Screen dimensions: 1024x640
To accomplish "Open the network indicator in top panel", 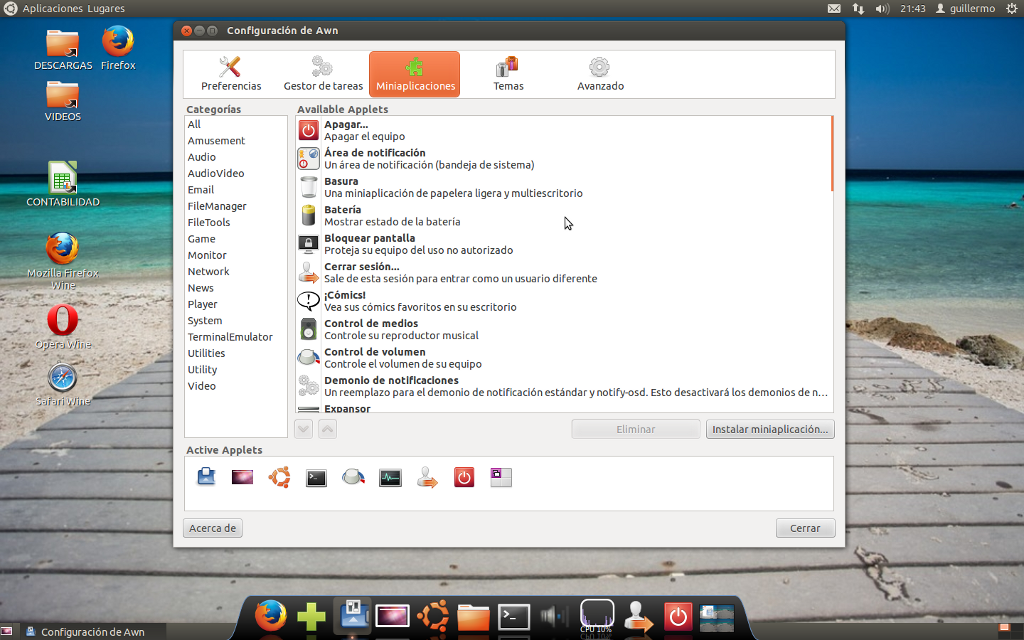I will point(858,8).
